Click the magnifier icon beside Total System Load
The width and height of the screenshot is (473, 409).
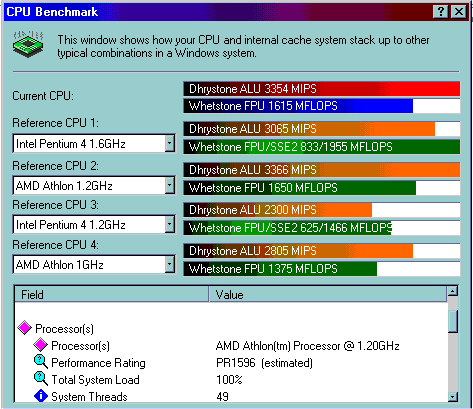[x=41, y=379]
